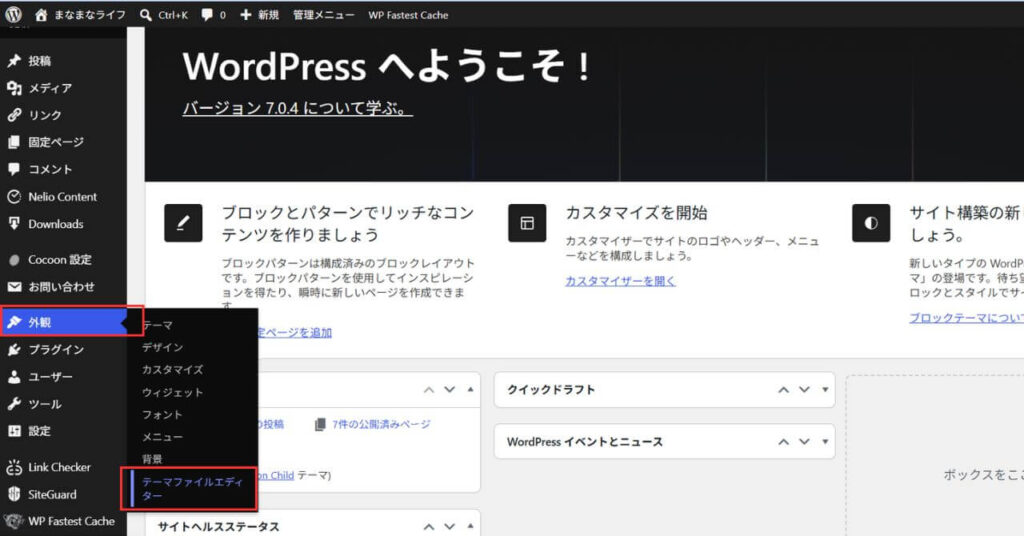This screenshot has width=1024, height=536.
Task: Click the pencil block editor icon
Action: coord(183,223)
